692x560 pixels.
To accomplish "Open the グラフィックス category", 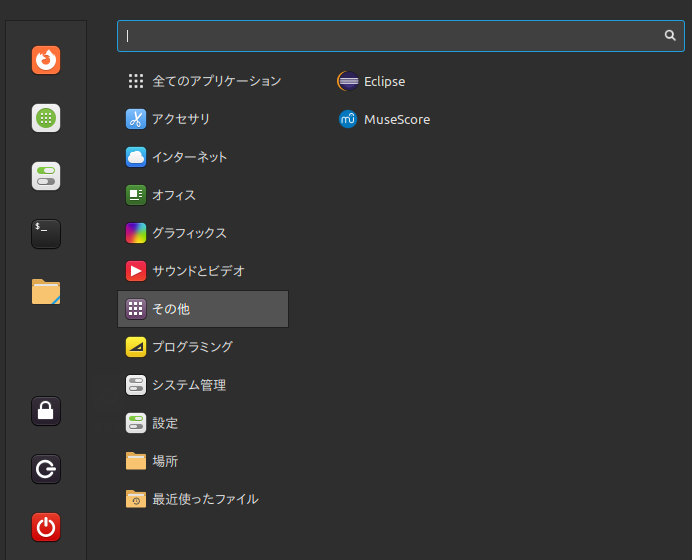I will [x=203, y=233].
